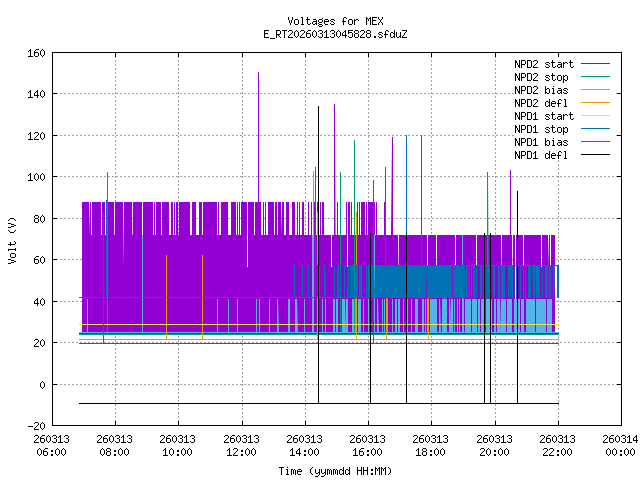Click the 160 tick label on y-axis
This screenshot has height=480, width=640.
coord(34,52)
